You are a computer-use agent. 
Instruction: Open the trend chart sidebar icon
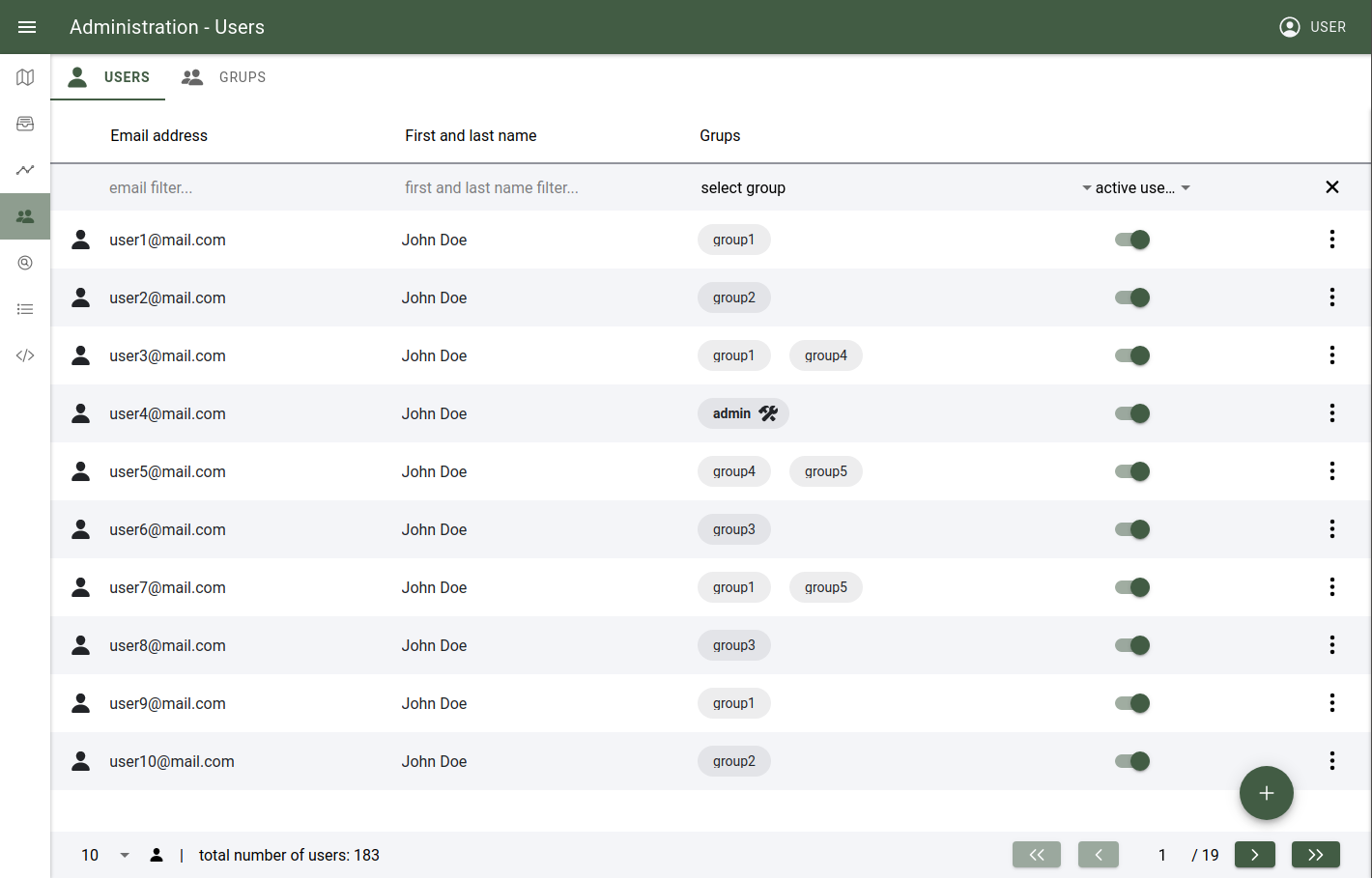pyautogui.click(x=25, y=170)
